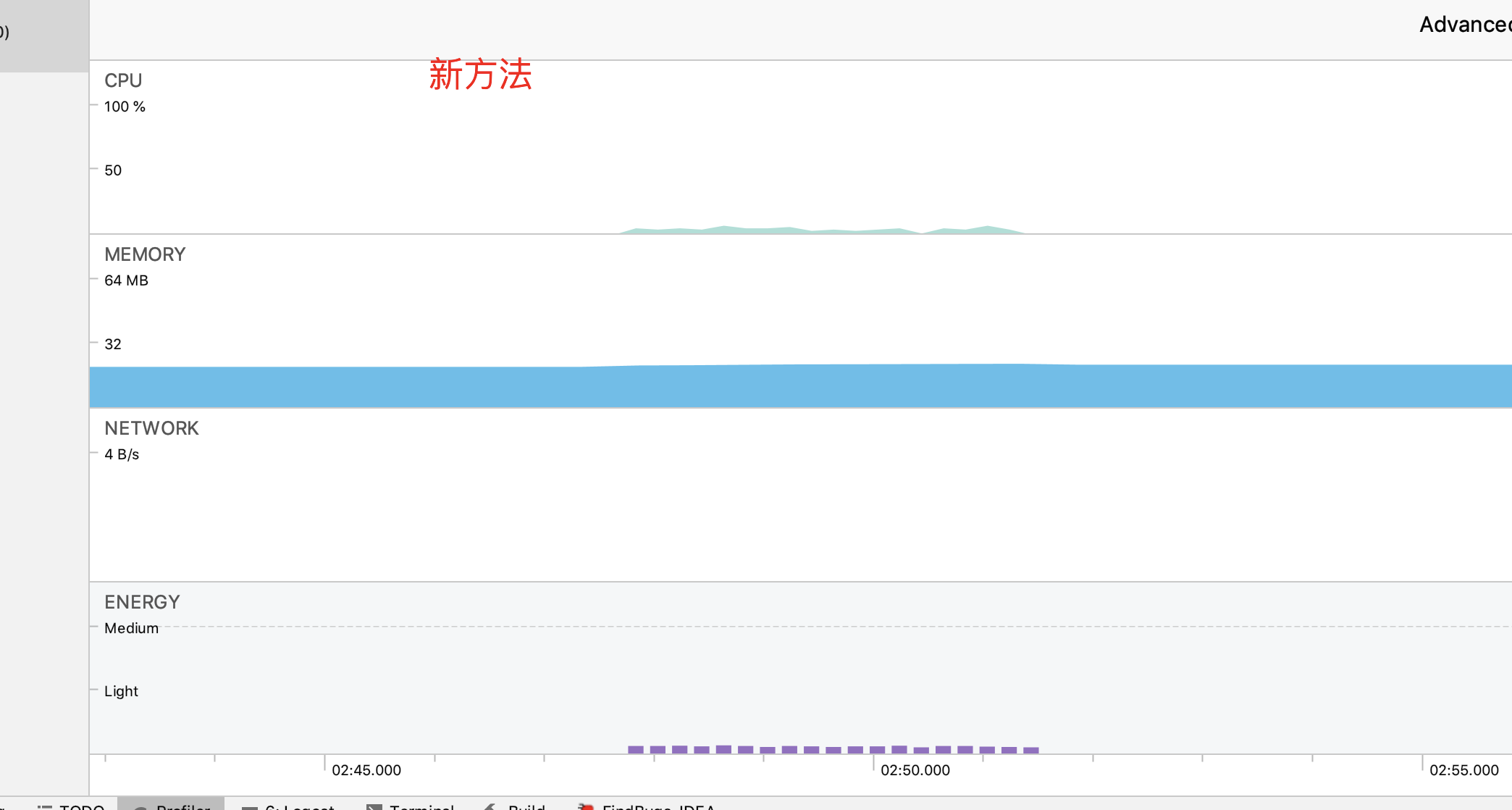Viewport: 1512px width, 810px height.
Task: Click the 02:55.000 timeline marker
Action: [1464, 770]
